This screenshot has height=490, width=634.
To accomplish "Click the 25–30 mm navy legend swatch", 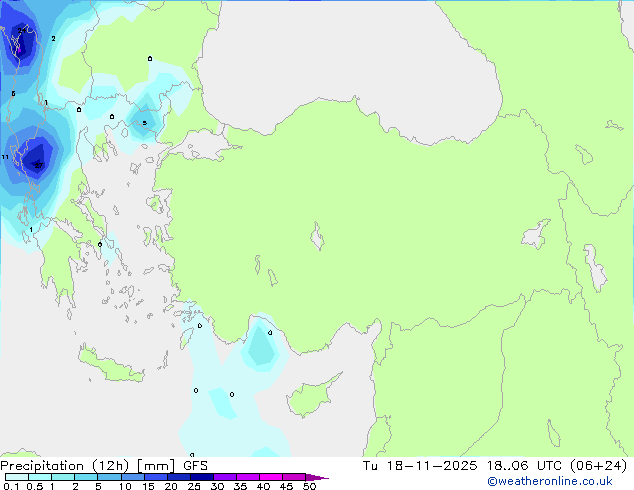I will coord(201,477).
